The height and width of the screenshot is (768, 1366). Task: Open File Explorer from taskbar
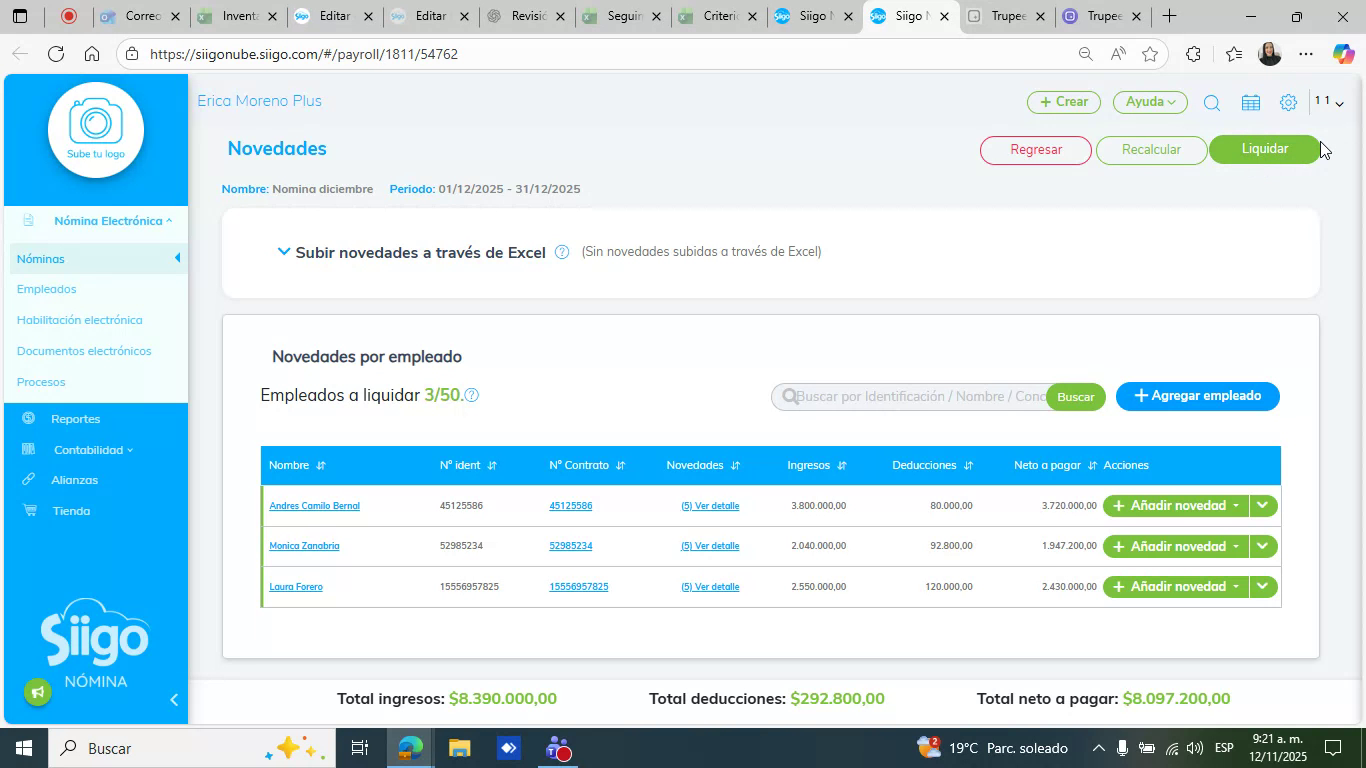459,748
